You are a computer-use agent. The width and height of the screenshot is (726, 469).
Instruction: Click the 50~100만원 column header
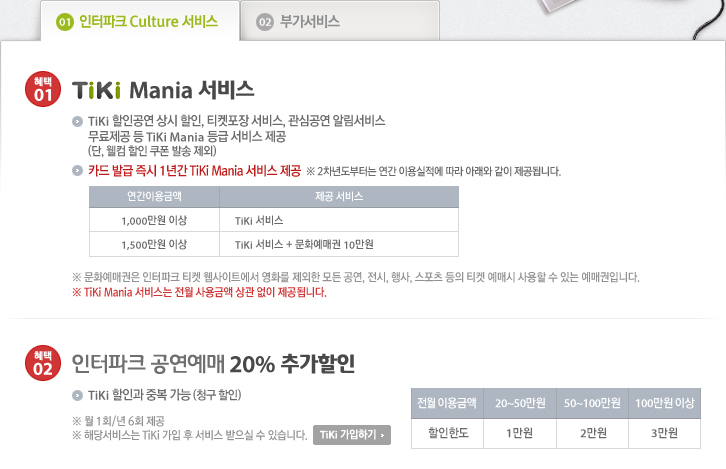[592, 403]
